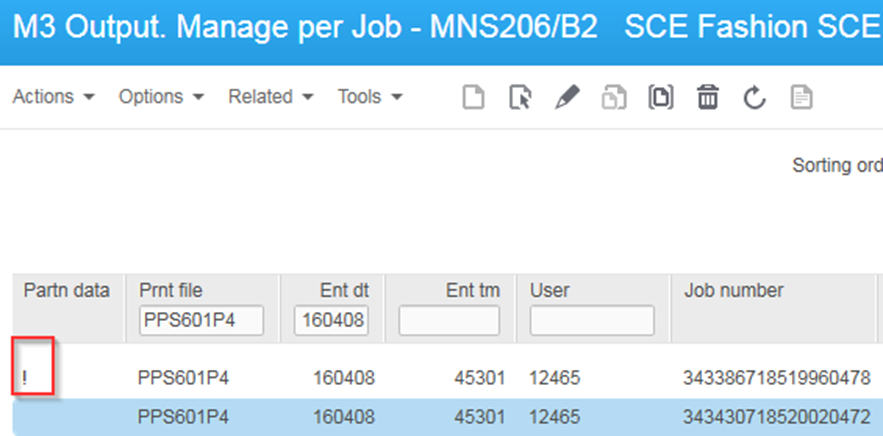The image size is (883, 436).
Task: Click 45301 in the first data row
Action: tap(480, 378)
